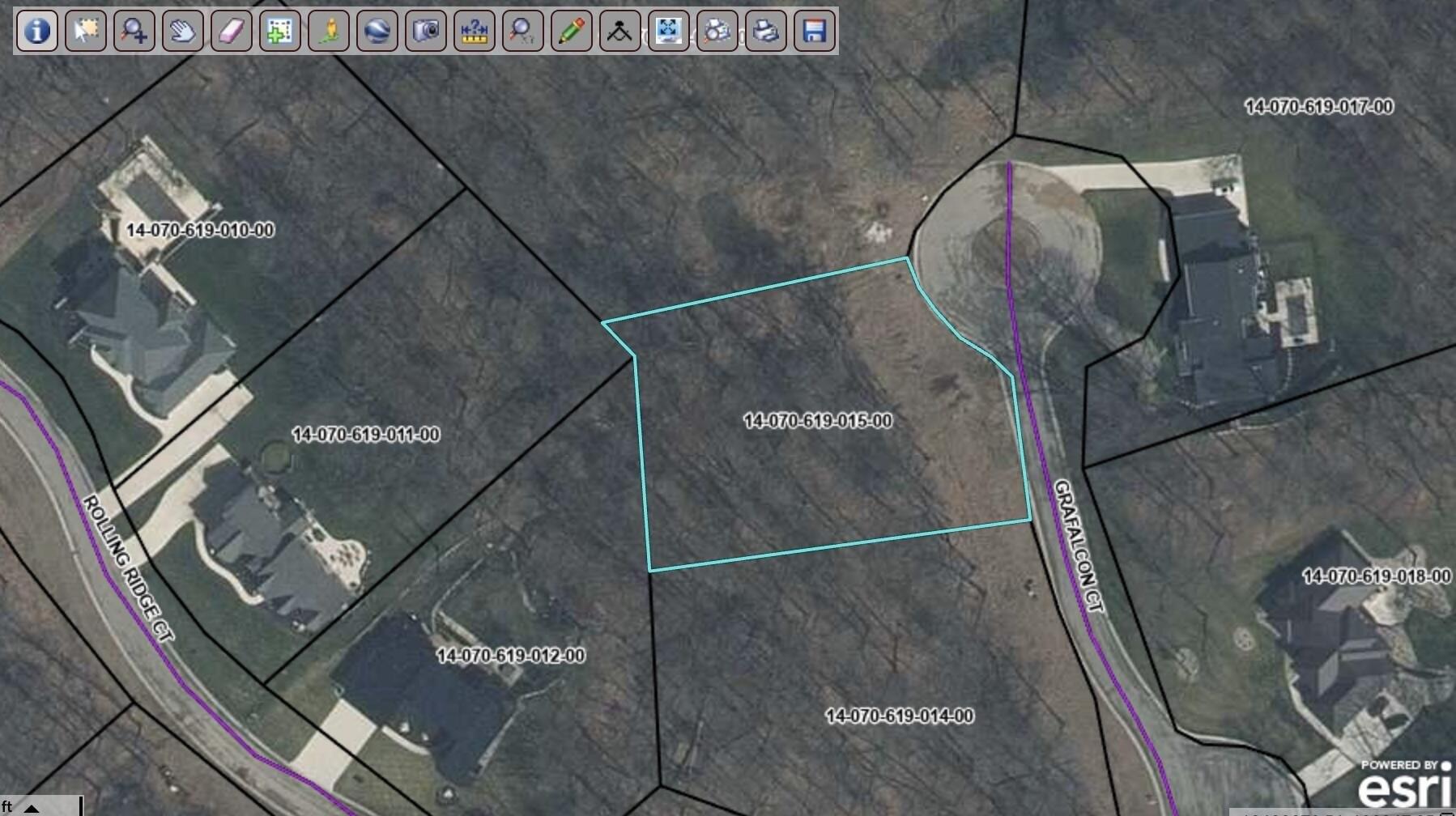Expand the ft scale units arrow
This screenshot has width=1456, height=816.
click(32, 807)
